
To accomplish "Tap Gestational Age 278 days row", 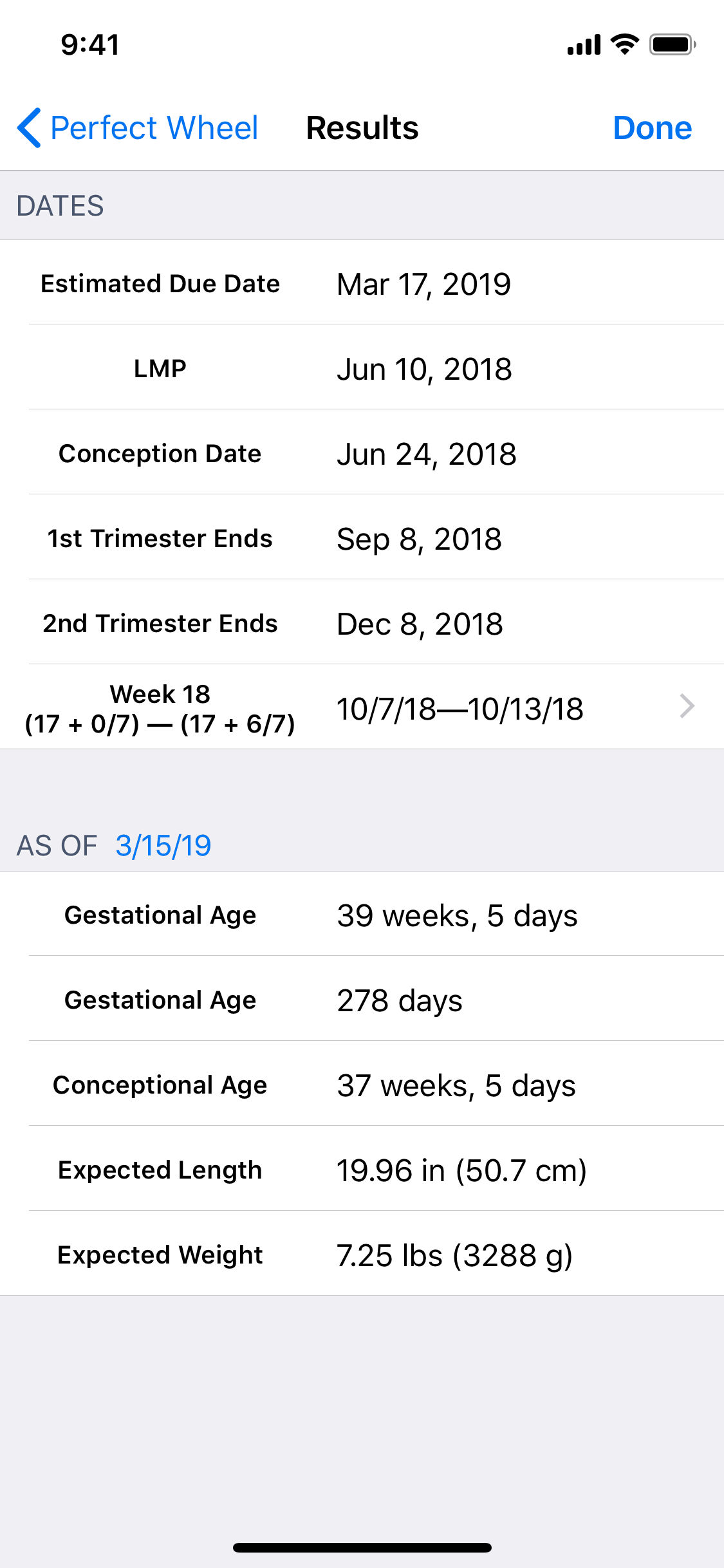I will (x=362, y=999).
